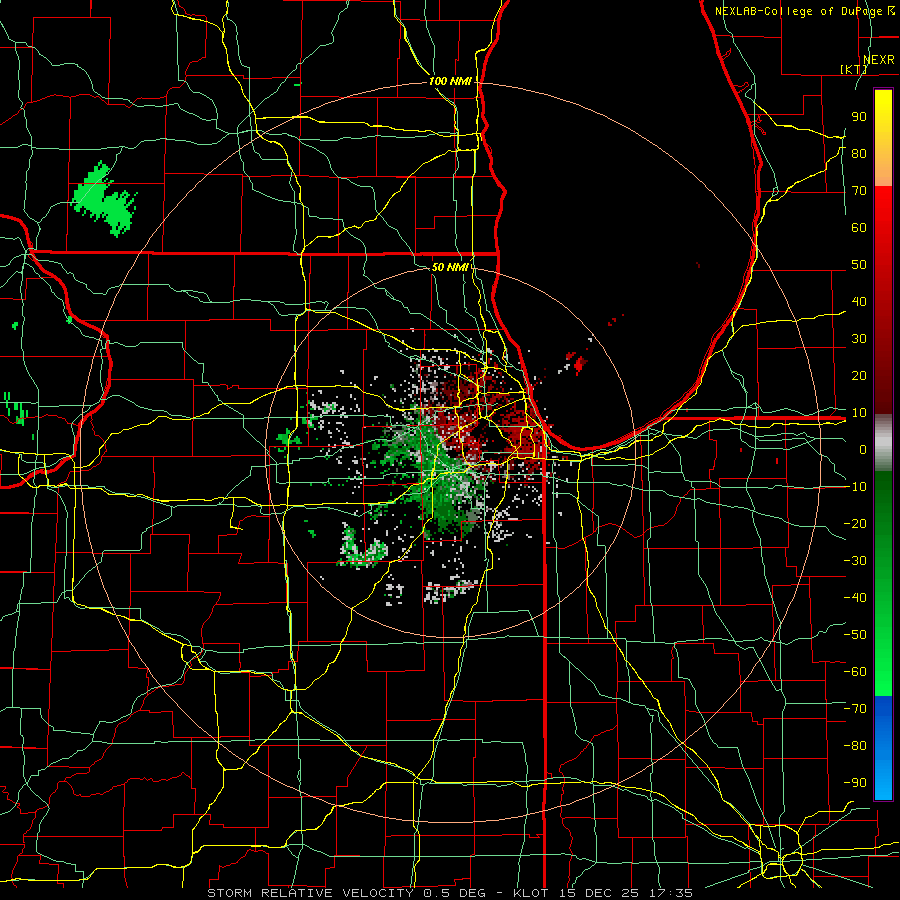Image resolution: width=900 pixels, height=900 pixels.
Task: Click the small red echo over the lake
Action: [580, 363]
